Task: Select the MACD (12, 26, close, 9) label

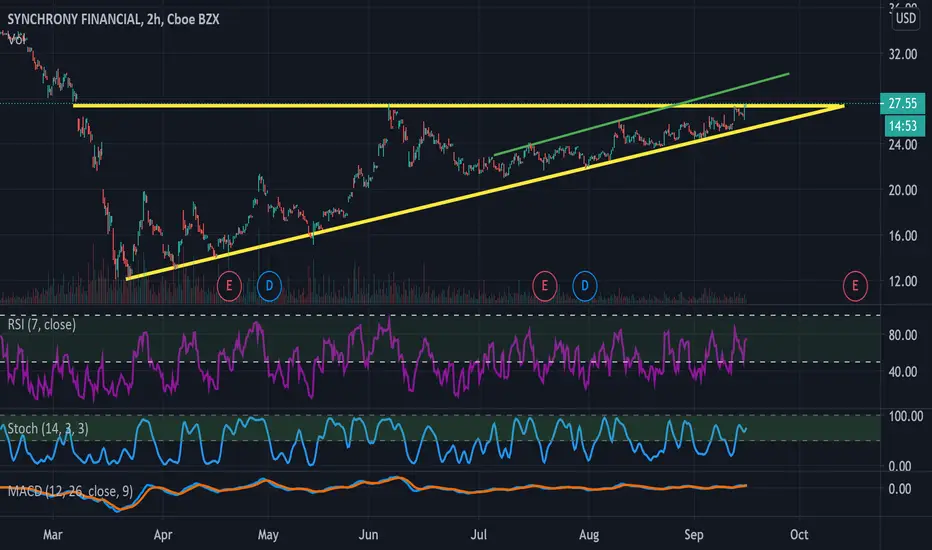Action: pos(70,491)
